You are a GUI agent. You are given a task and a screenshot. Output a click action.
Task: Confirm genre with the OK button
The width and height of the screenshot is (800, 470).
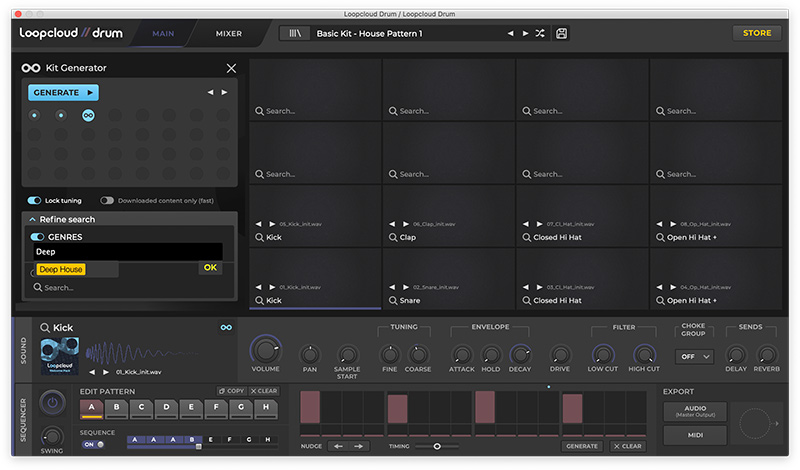pos(210,267)
